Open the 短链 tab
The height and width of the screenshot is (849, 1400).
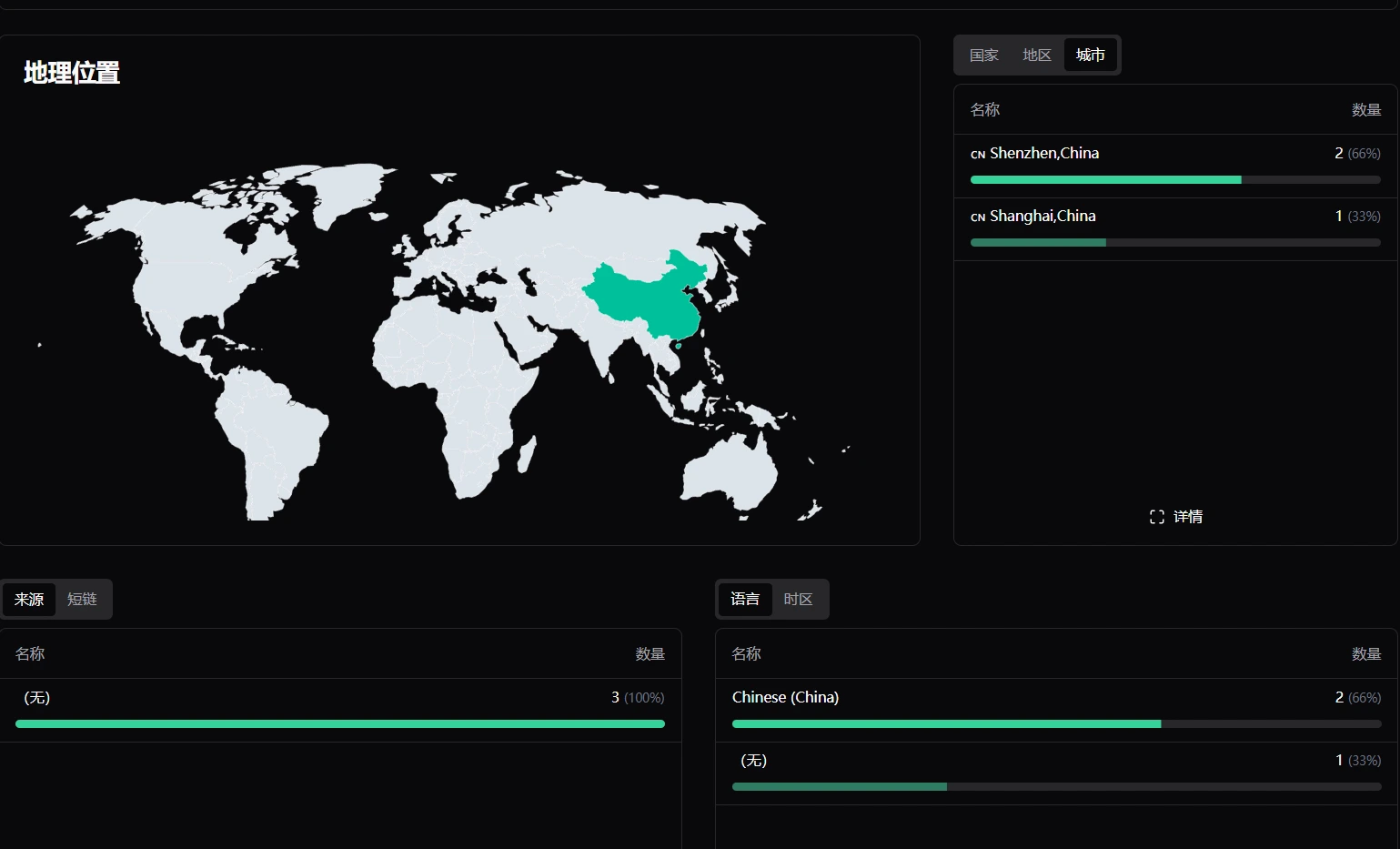pos(82,600)
